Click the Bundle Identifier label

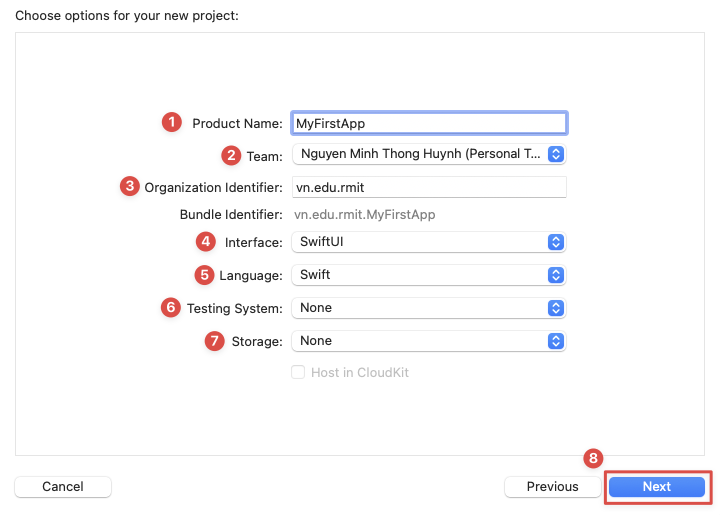[x=231, y=215]
